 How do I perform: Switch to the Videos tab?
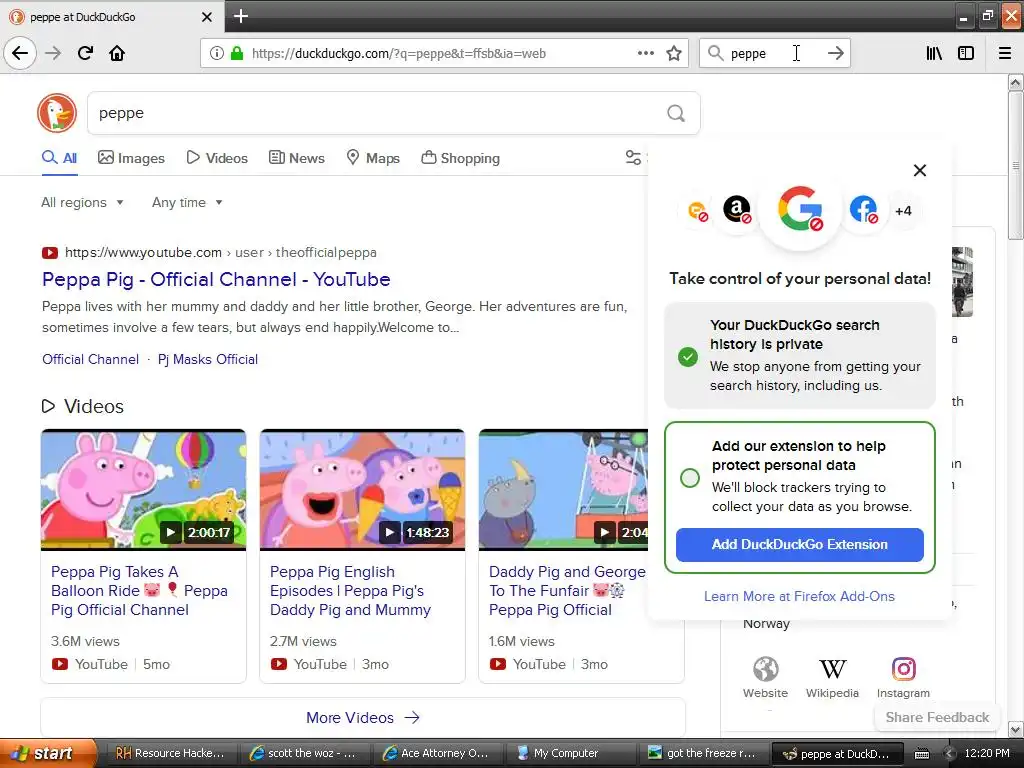pos(217,158)
